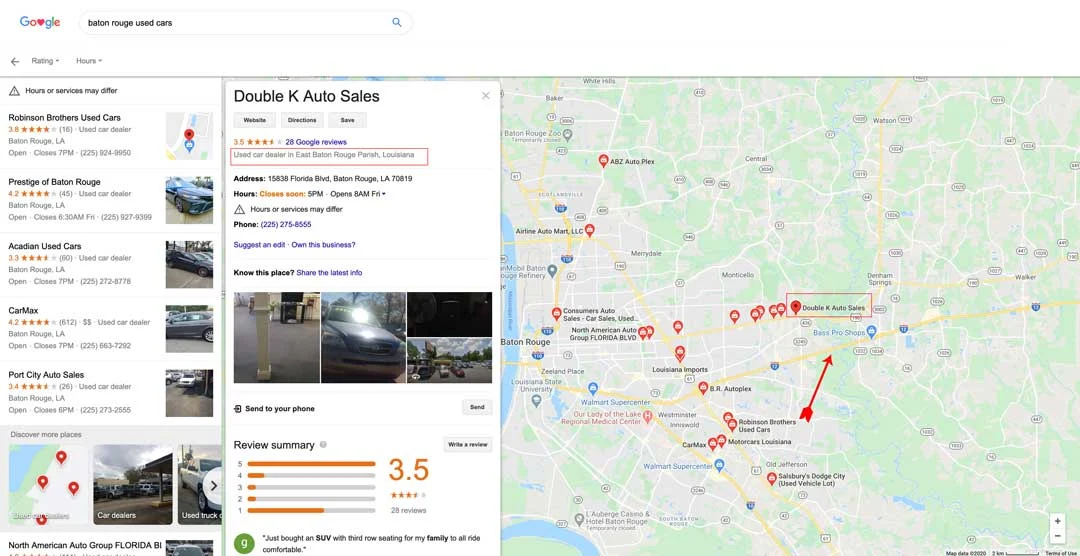The height and width of the screenshot is (556, 1080).
Task: Click the next arrow in Discover more places
Action: (x=214, y=485)
